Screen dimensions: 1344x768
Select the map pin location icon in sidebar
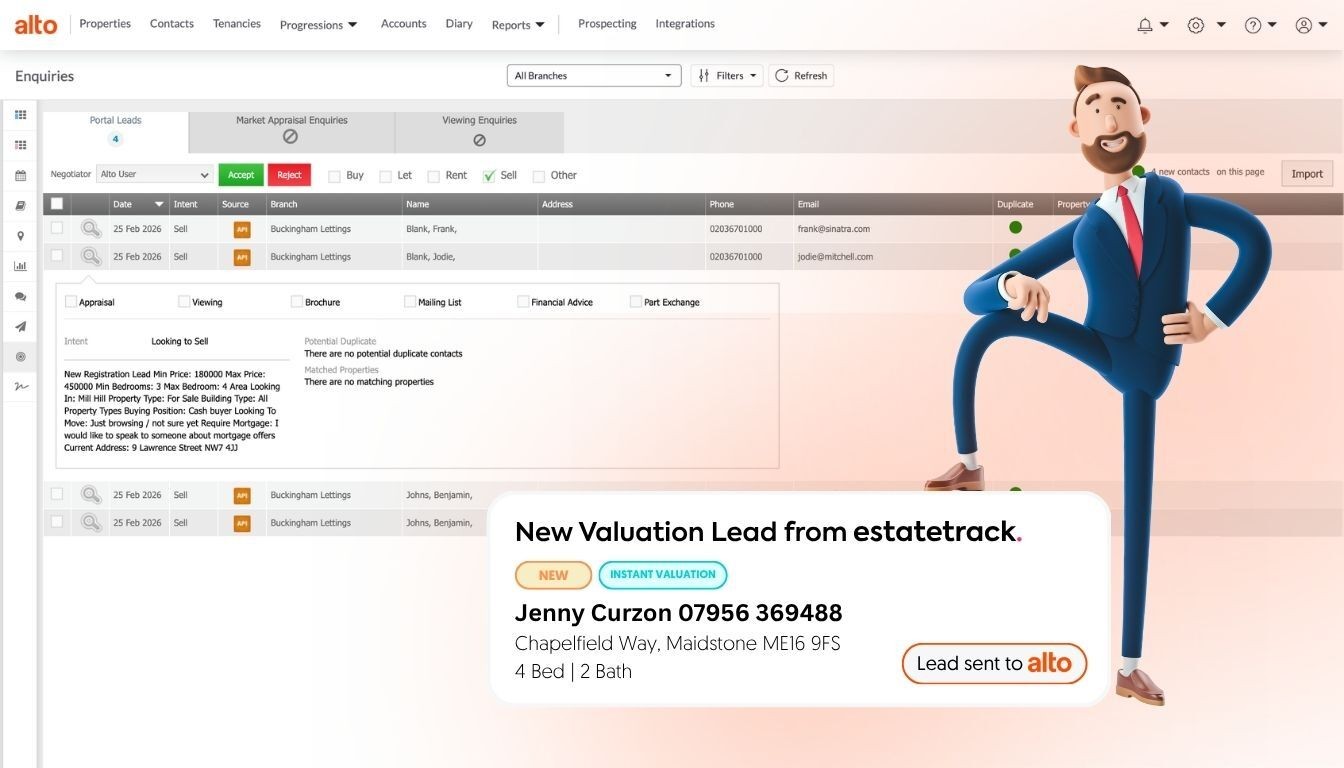point(20,236)
